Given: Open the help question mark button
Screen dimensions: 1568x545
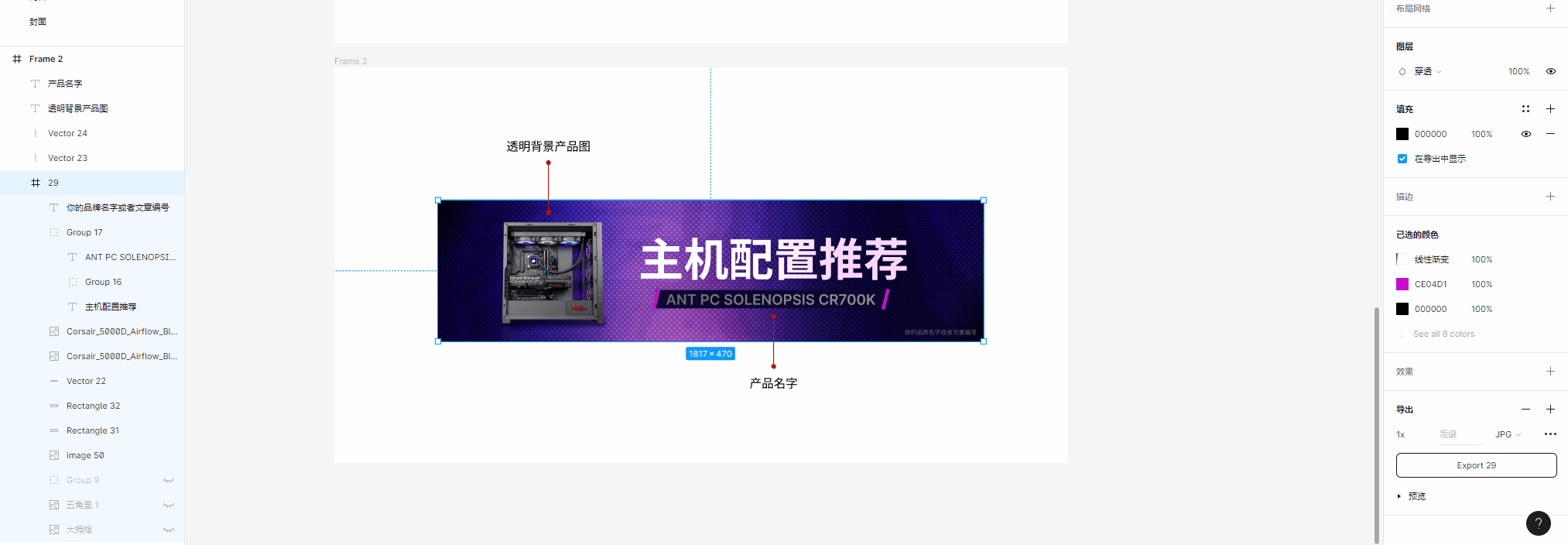Looking at the screenshot, I should point(1538,523).
